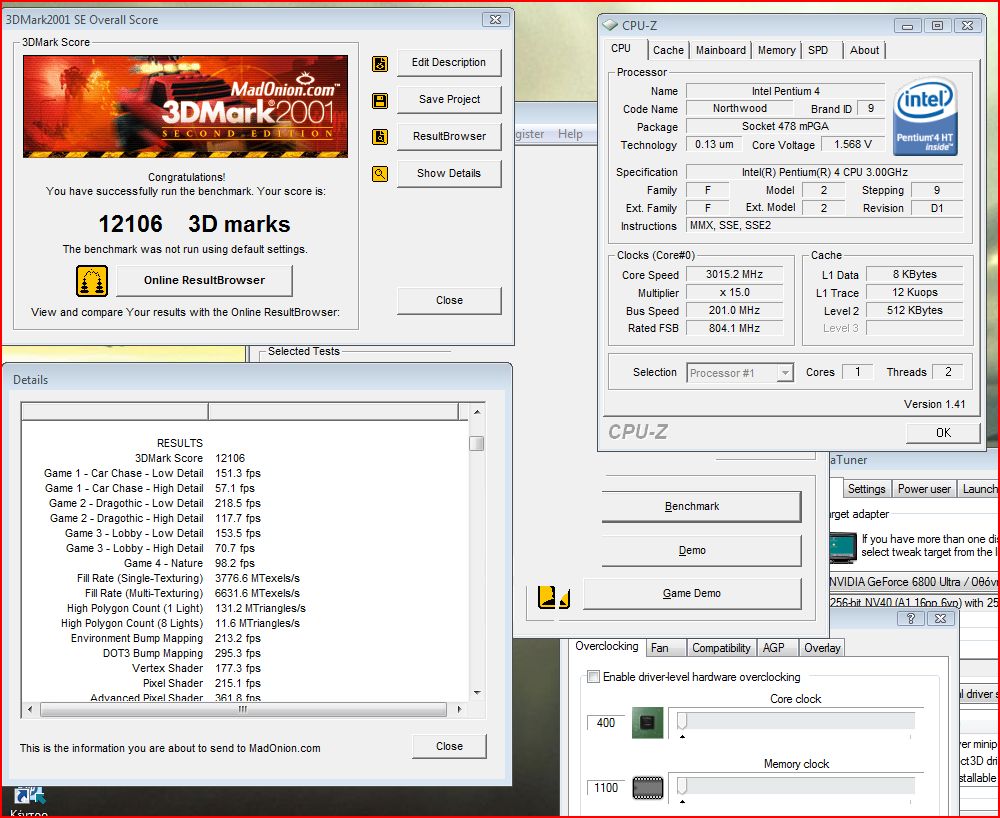Click the Save Project button

(449, 99)
